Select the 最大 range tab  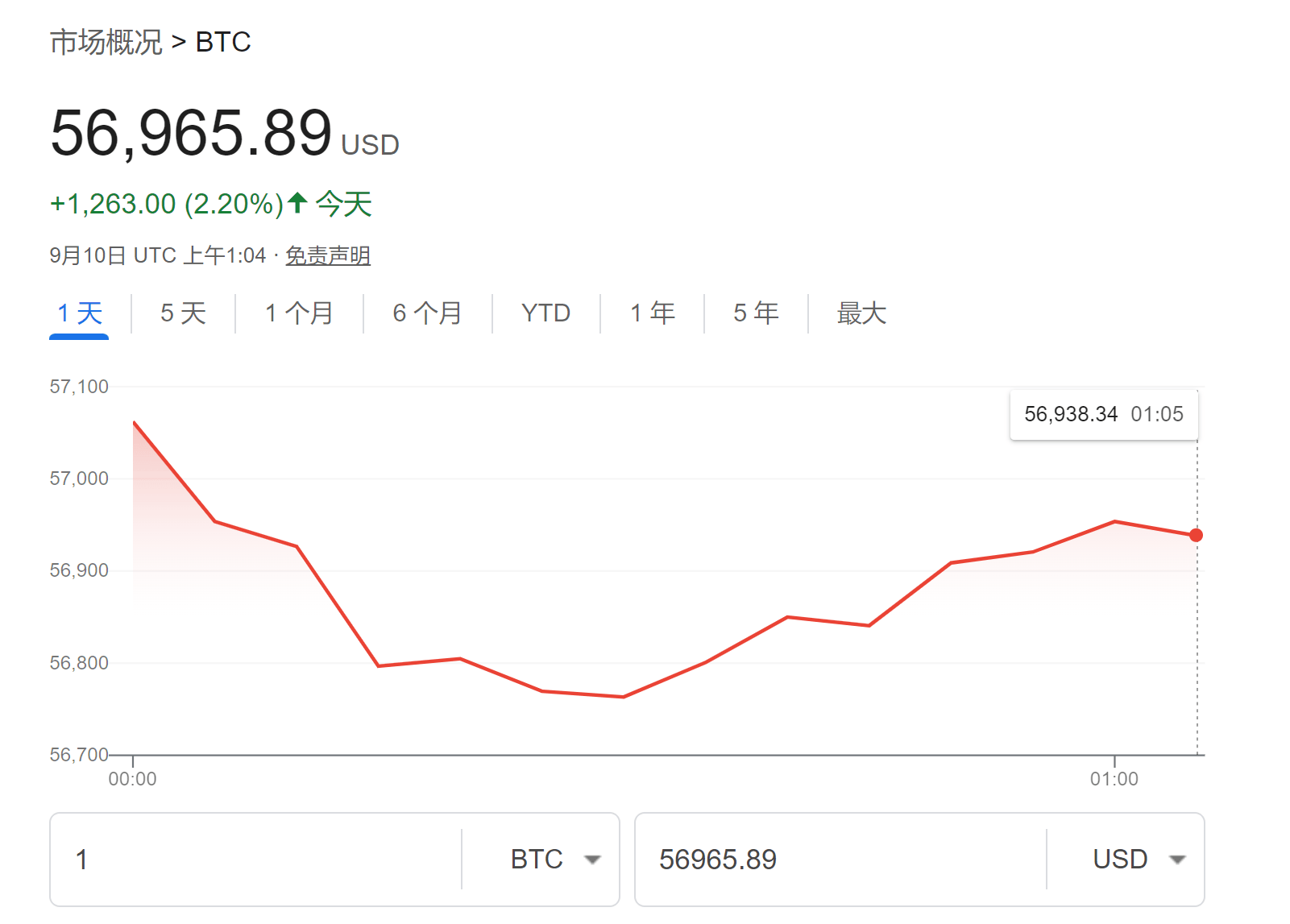point(861,313)
